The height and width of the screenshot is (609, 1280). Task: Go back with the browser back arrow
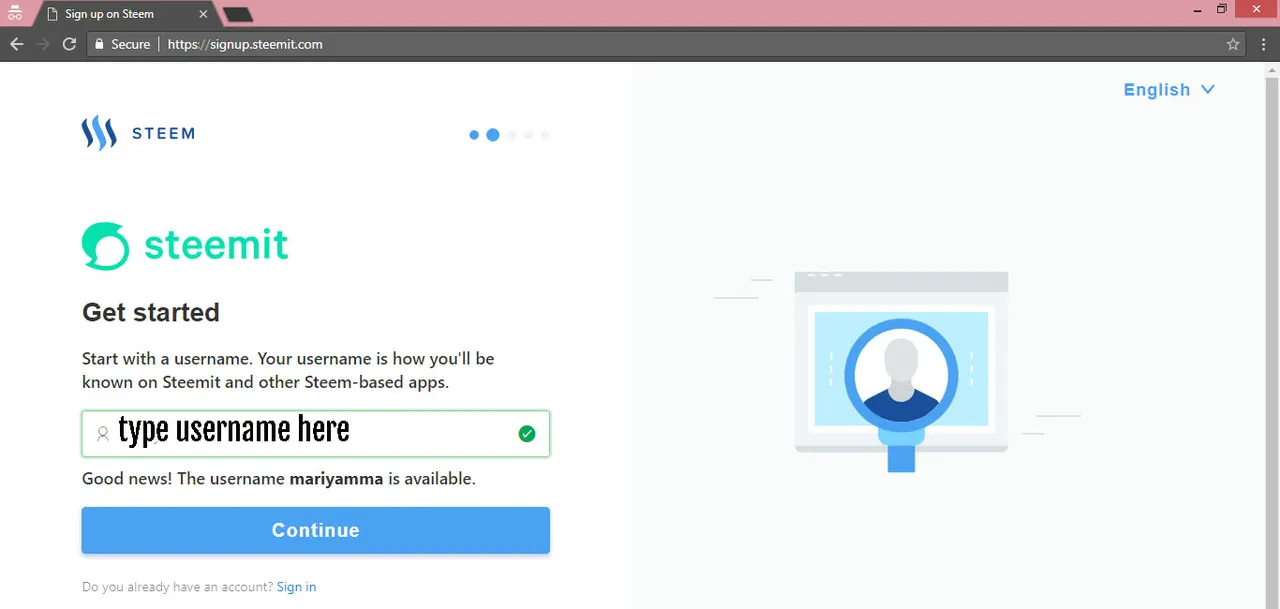16,44
